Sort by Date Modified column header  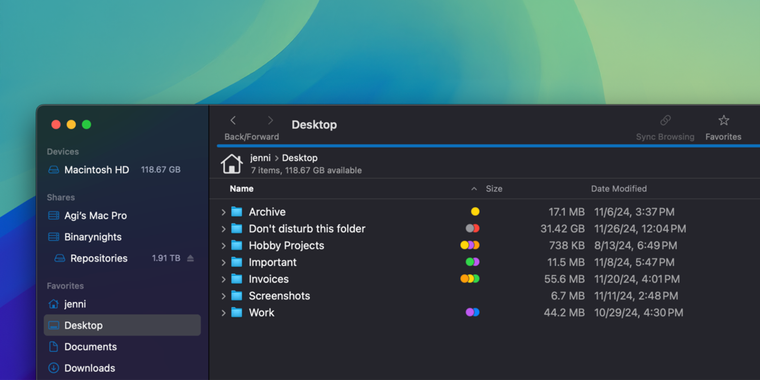[x=618, y=189]
